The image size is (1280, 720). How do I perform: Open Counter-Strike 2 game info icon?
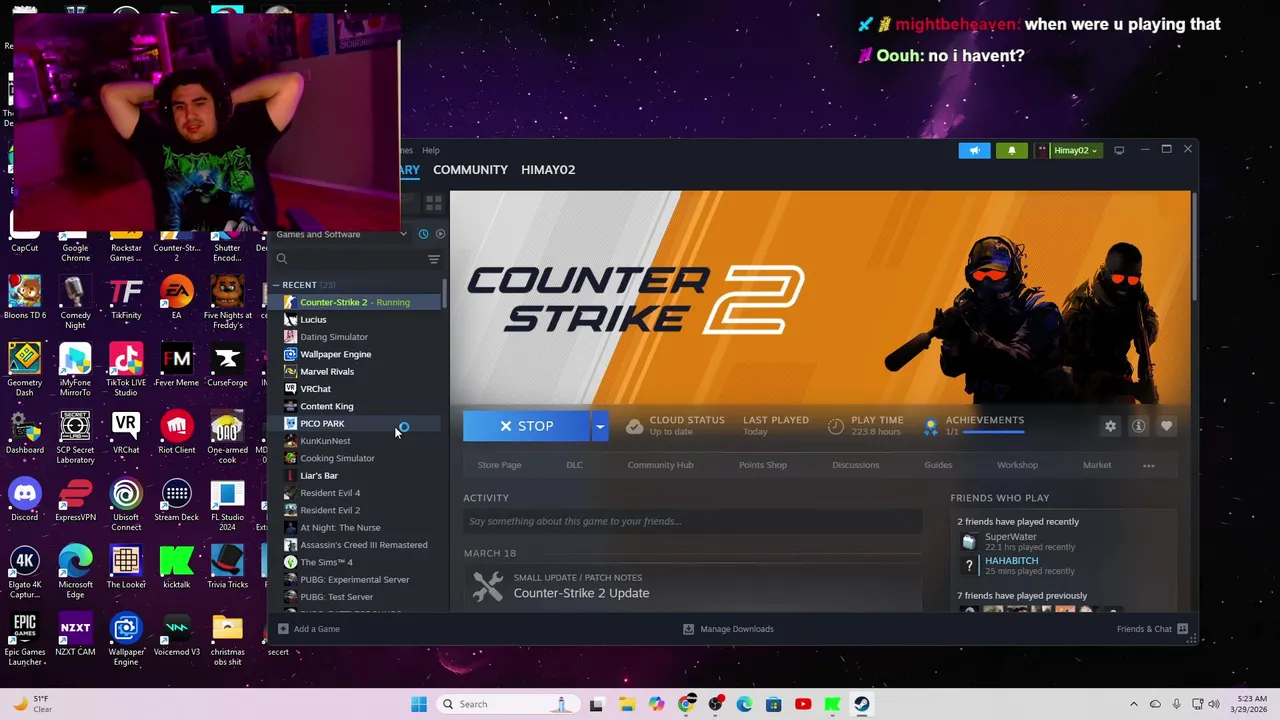(1138, 426)
